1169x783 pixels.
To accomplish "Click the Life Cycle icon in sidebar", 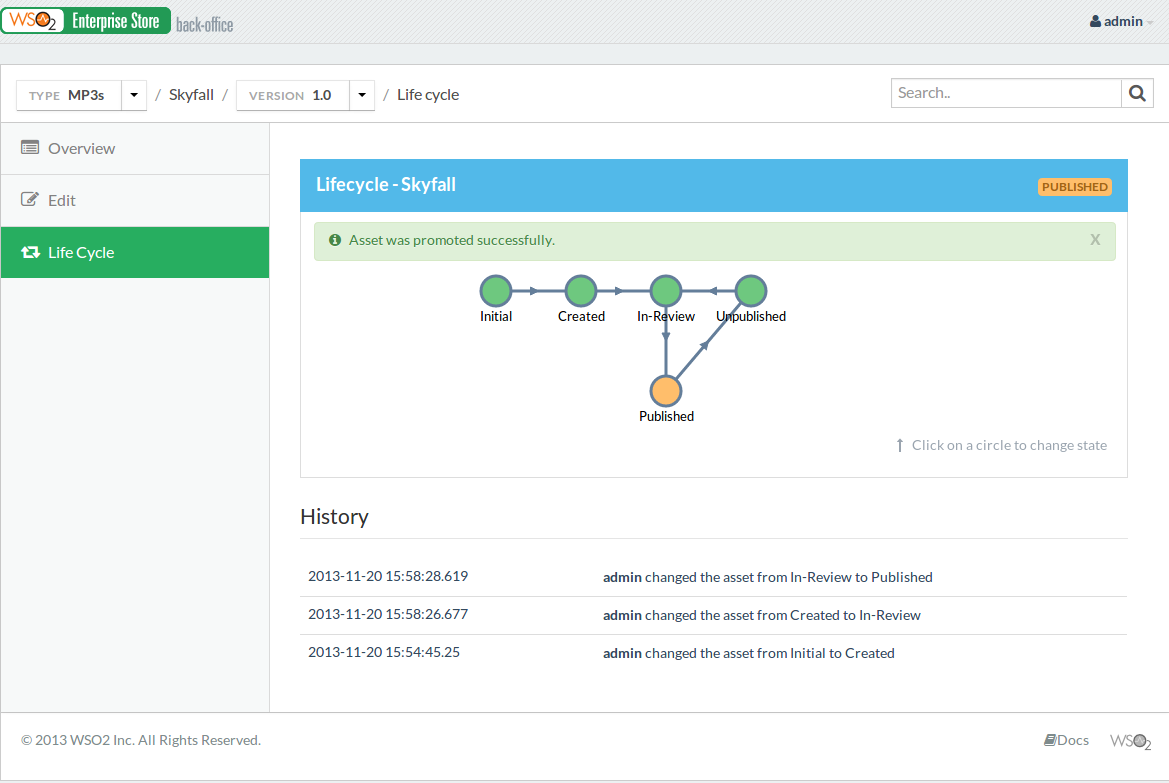I will coord(30,251).
